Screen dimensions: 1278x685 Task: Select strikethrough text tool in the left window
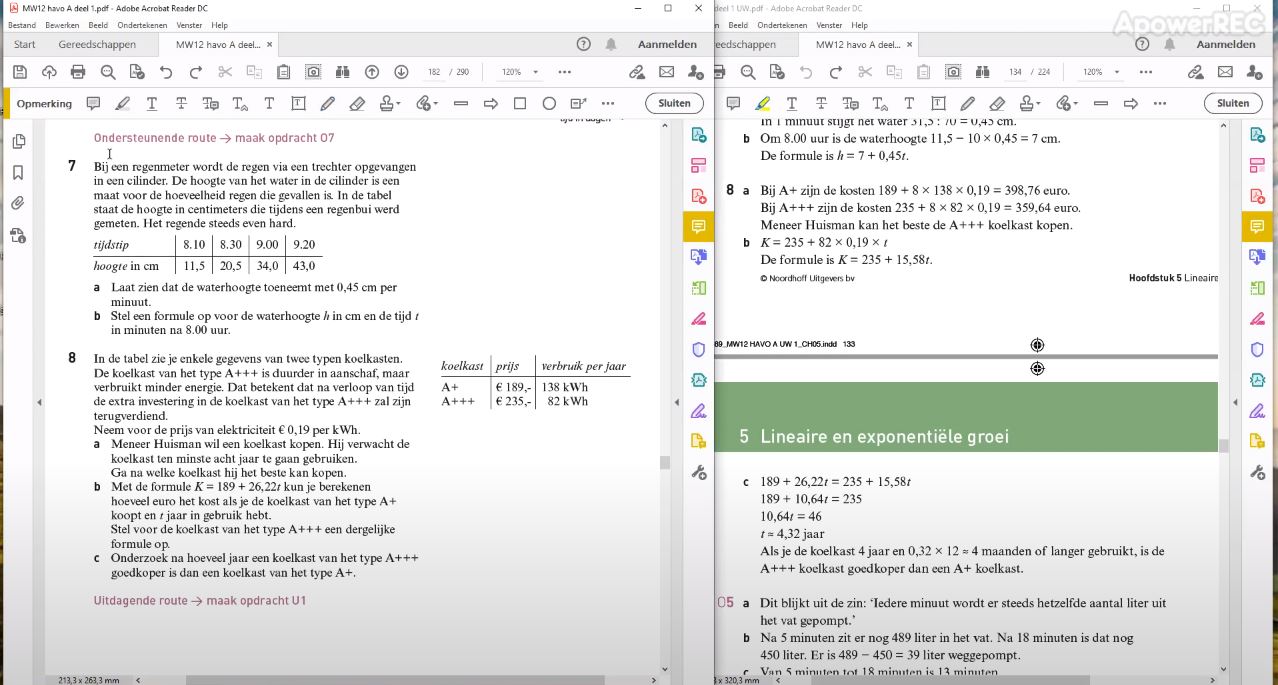[x=181, y=103]
